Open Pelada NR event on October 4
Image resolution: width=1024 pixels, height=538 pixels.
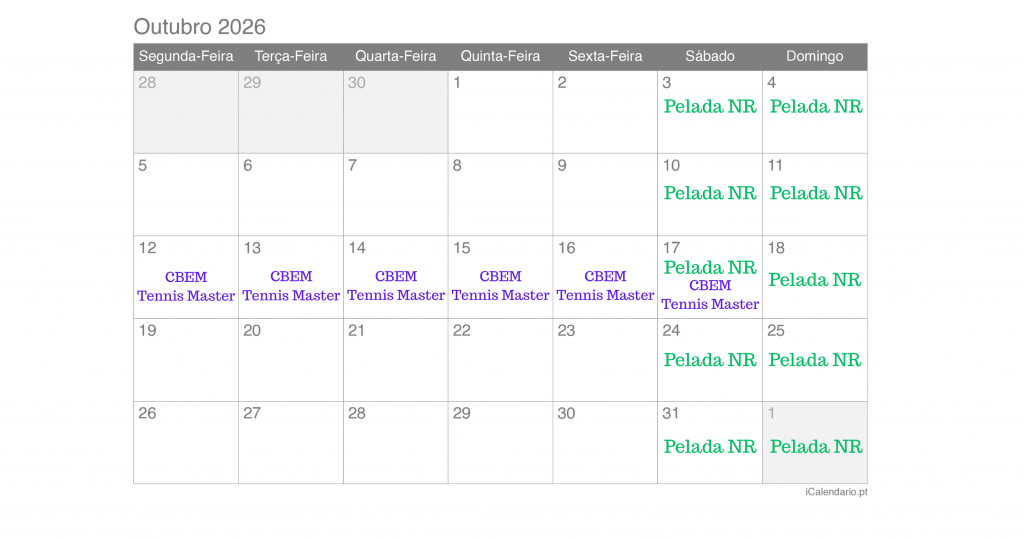pos(816,106)
